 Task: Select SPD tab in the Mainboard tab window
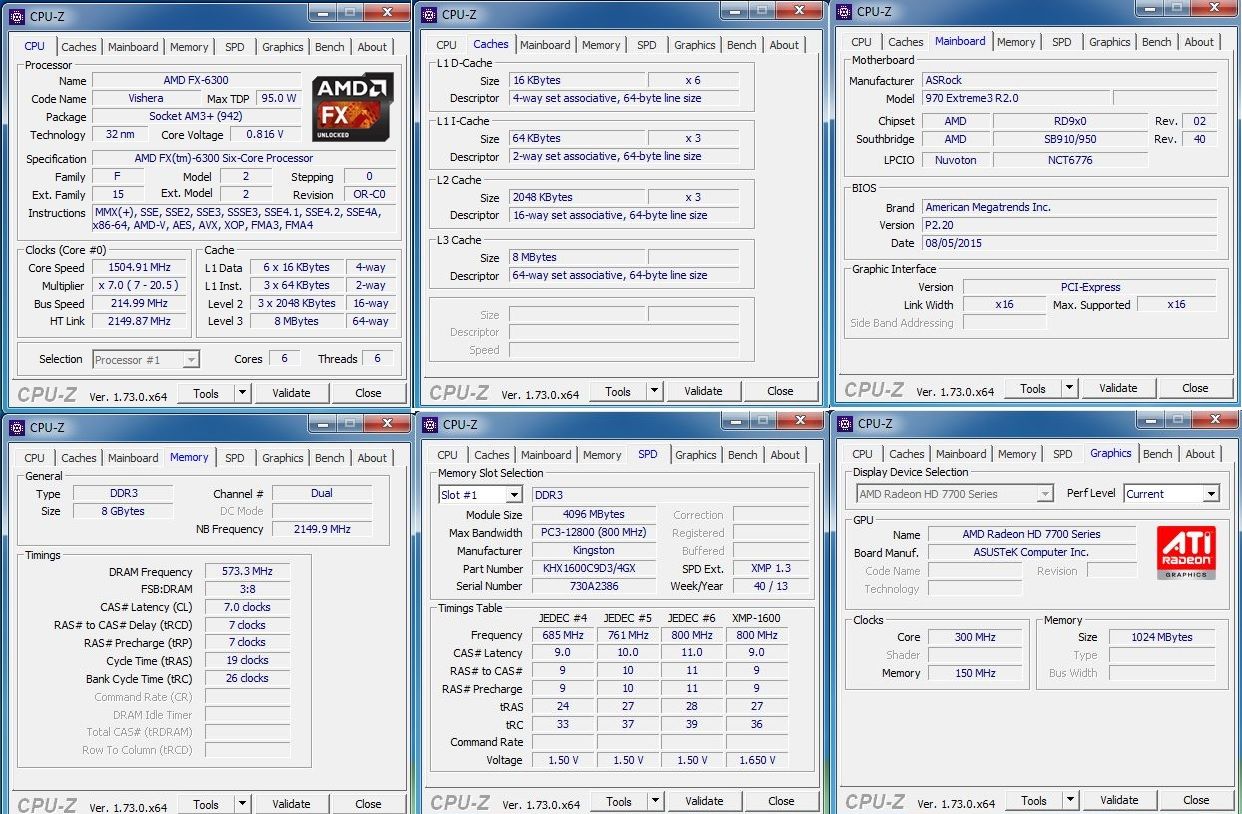click(1062, 42)
